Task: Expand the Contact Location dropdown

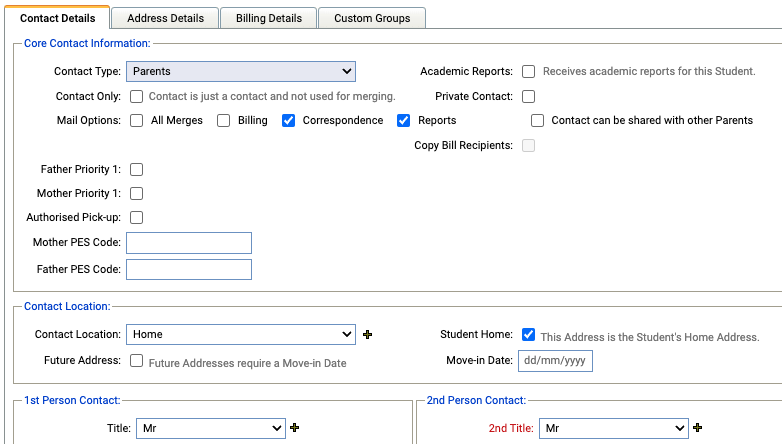Action: pyautogui.click(x=241, y=334)
